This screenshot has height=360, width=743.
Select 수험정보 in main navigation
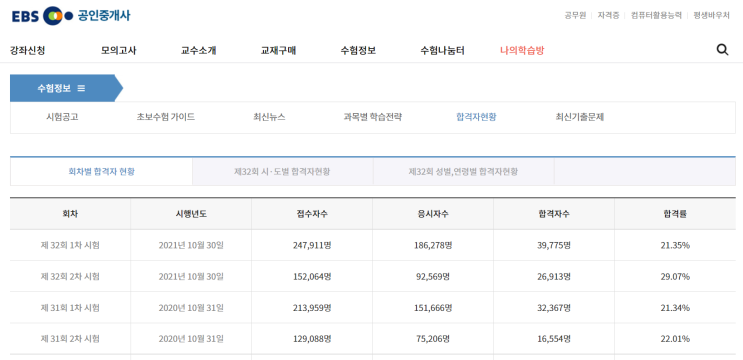358,50
